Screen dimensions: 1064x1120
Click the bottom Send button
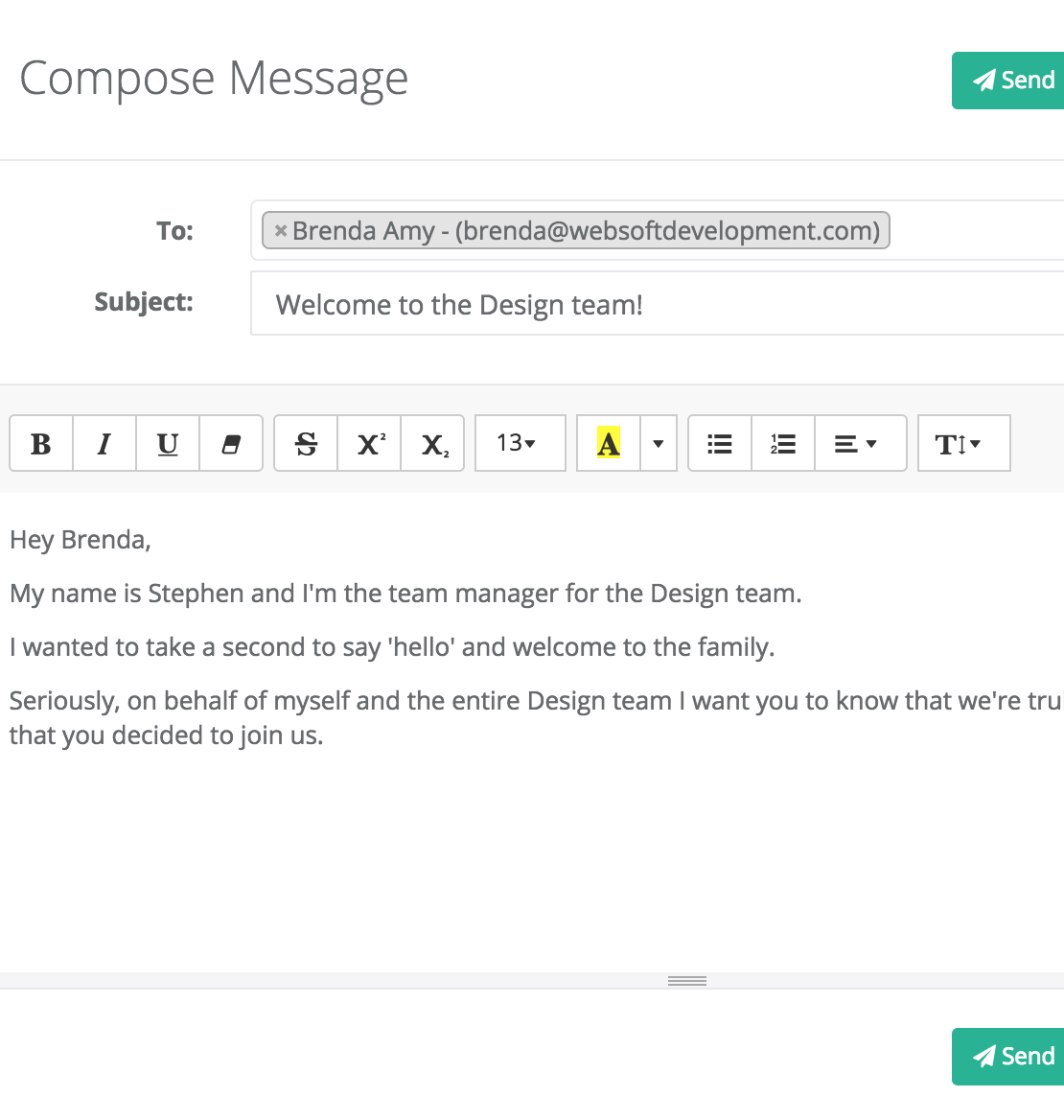[1008, 1057]
